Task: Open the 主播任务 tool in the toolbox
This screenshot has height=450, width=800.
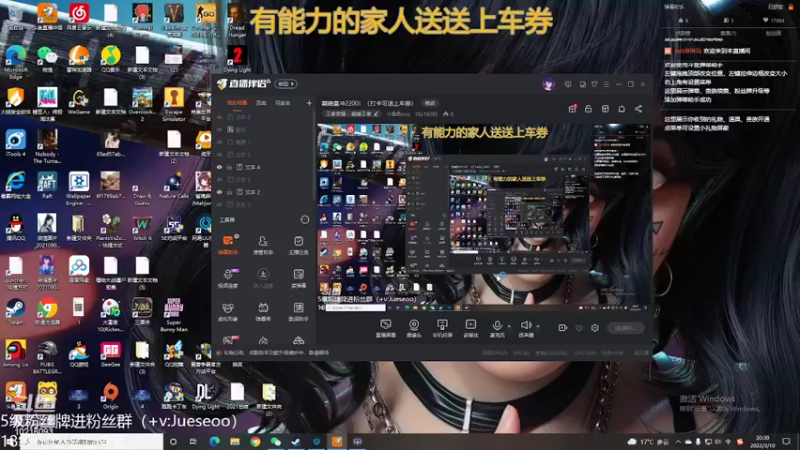Action: 298,244
